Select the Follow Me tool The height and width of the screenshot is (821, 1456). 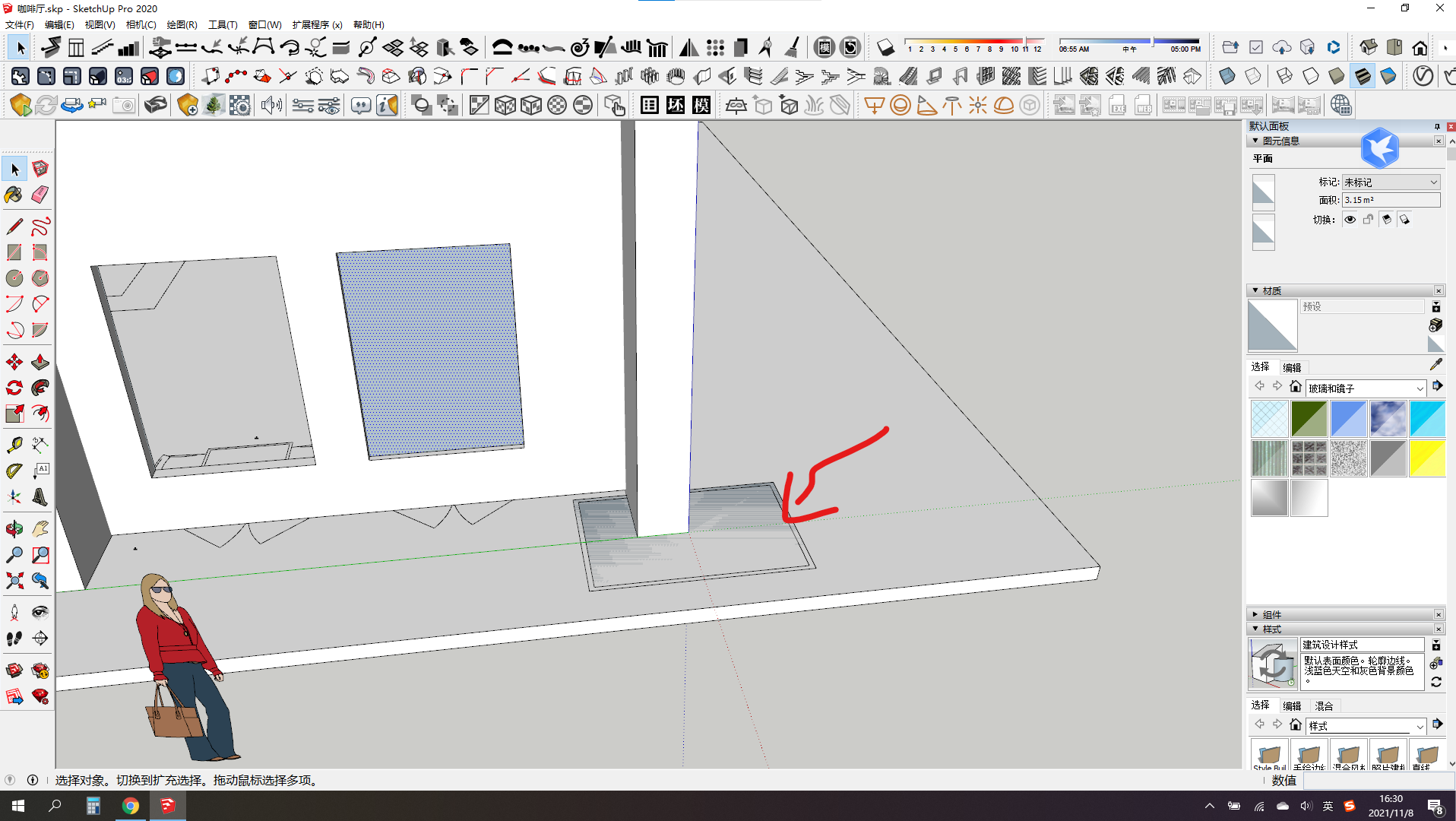coord(40,388)
